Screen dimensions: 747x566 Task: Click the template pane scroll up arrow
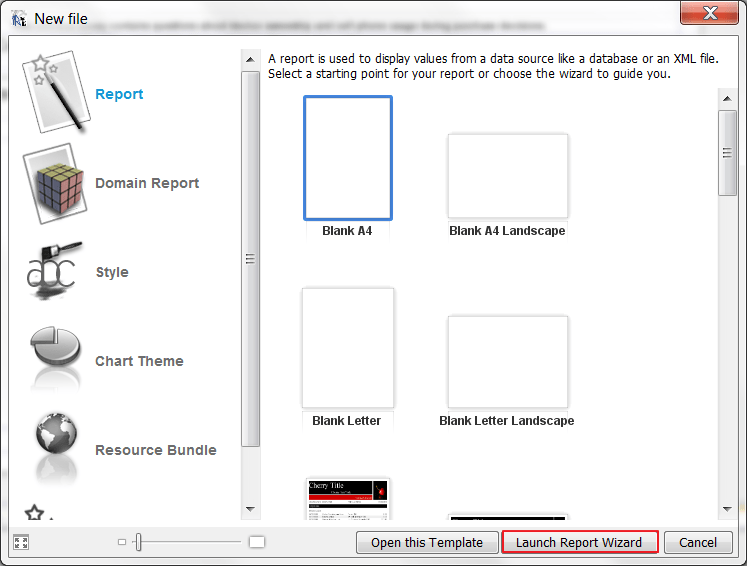(726, 97)
